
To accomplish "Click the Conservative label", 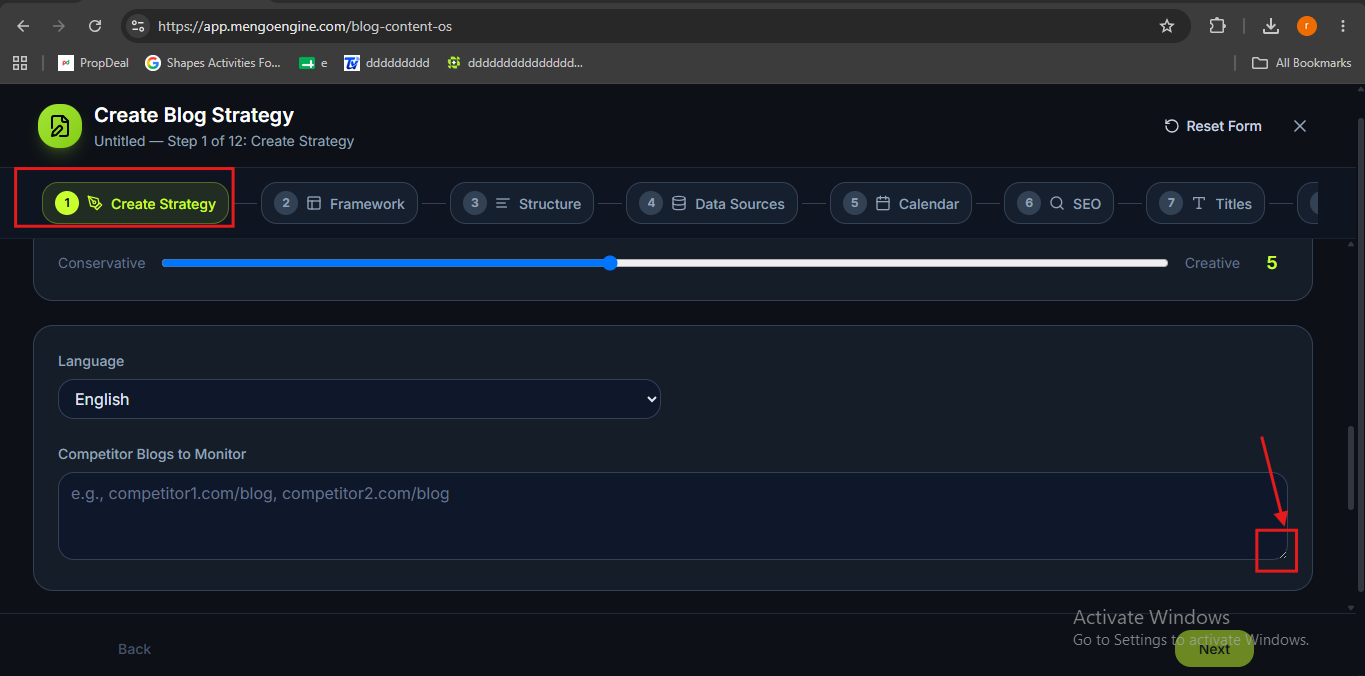I will (102, 263).
